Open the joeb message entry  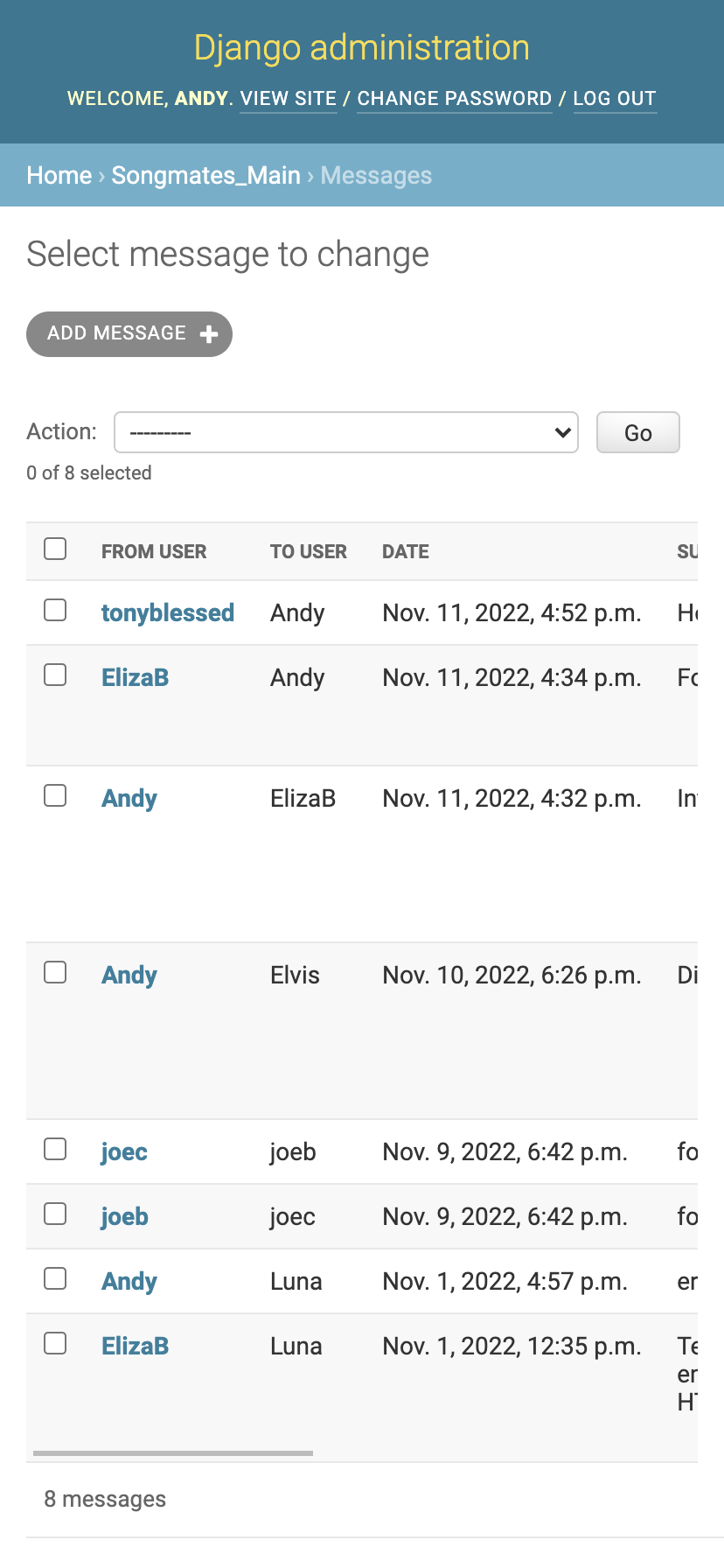pos(124,1216)
